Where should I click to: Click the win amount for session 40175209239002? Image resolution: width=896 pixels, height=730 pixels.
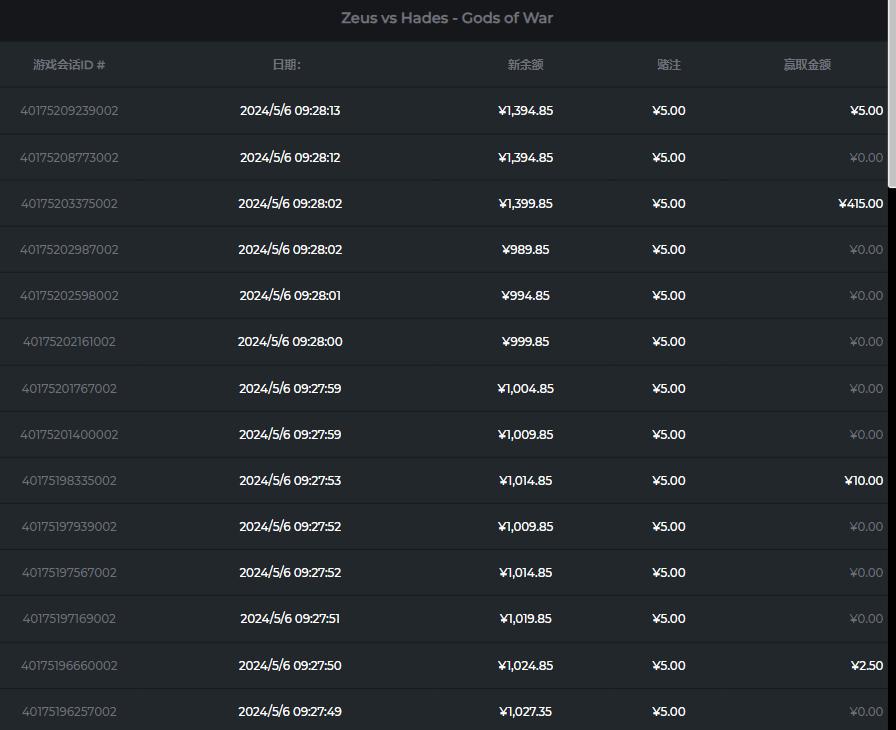[x=866, y=111]
